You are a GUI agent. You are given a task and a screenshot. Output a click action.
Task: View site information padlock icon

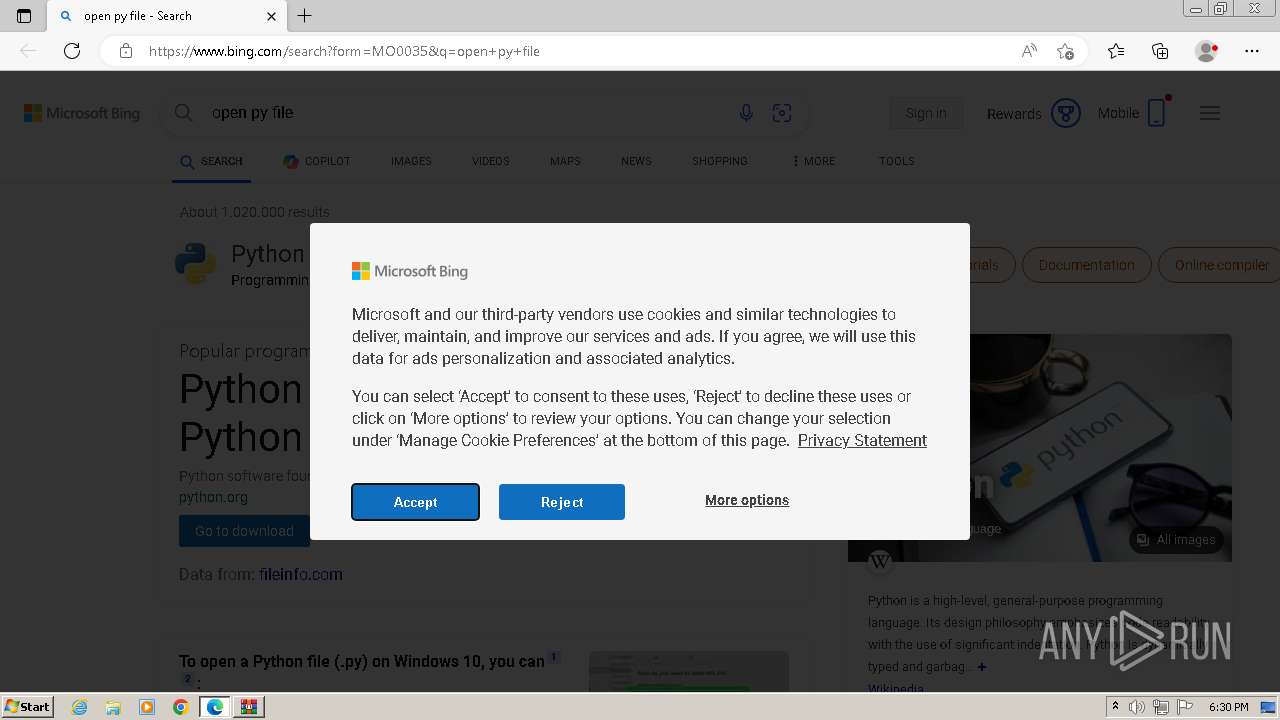126,51
